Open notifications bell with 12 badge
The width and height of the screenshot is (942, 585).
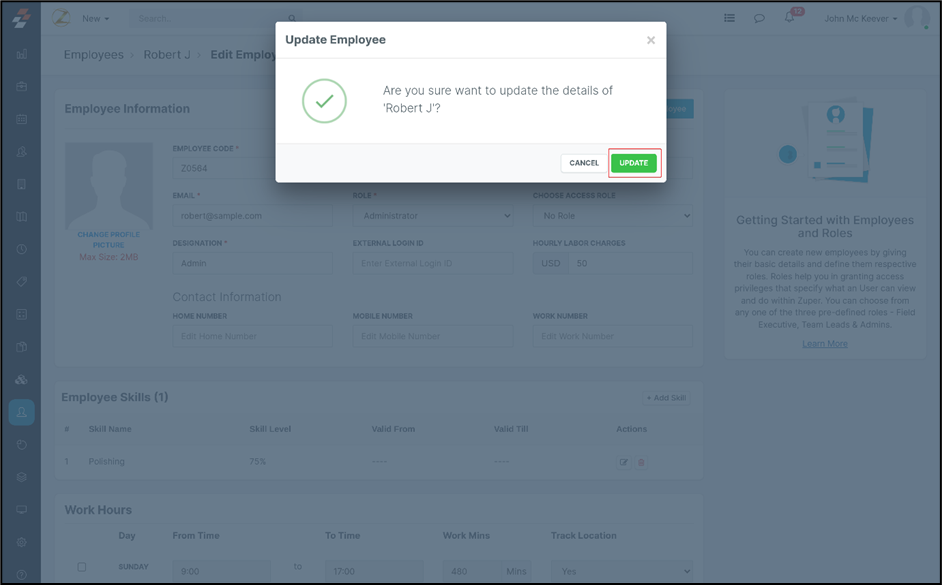[x=789, y=17]
